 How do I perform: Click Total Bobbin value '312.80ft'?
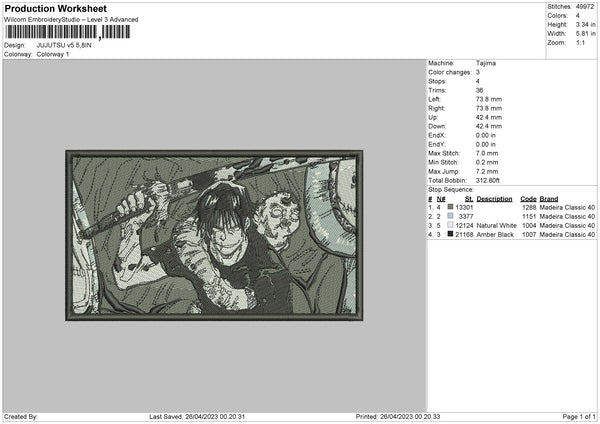(488, 180)
